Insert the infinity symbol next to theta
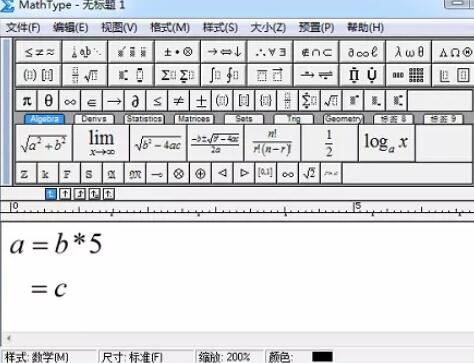The width and height of the screenshot is (474, 363). (x=70, y=100)
